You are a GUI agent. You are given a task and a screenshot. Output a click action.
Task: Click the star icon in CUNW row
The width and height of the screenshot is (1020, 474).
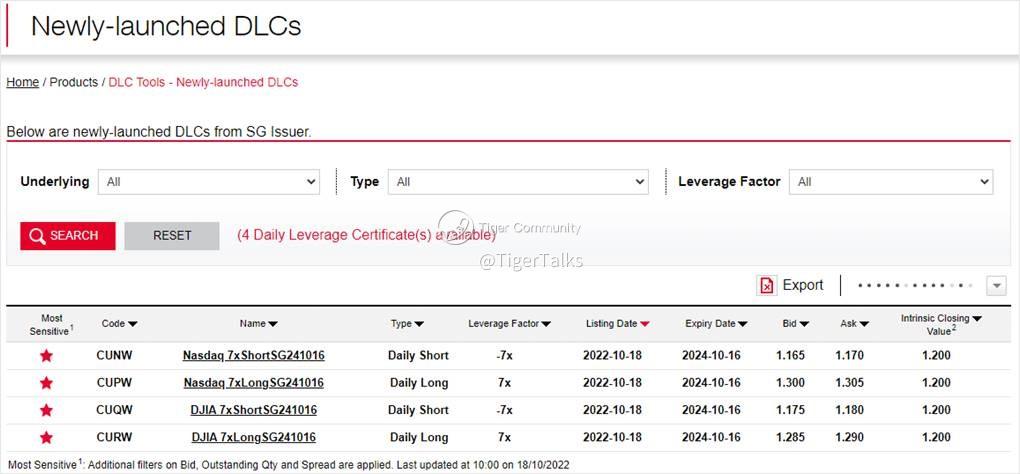(46, 356)
